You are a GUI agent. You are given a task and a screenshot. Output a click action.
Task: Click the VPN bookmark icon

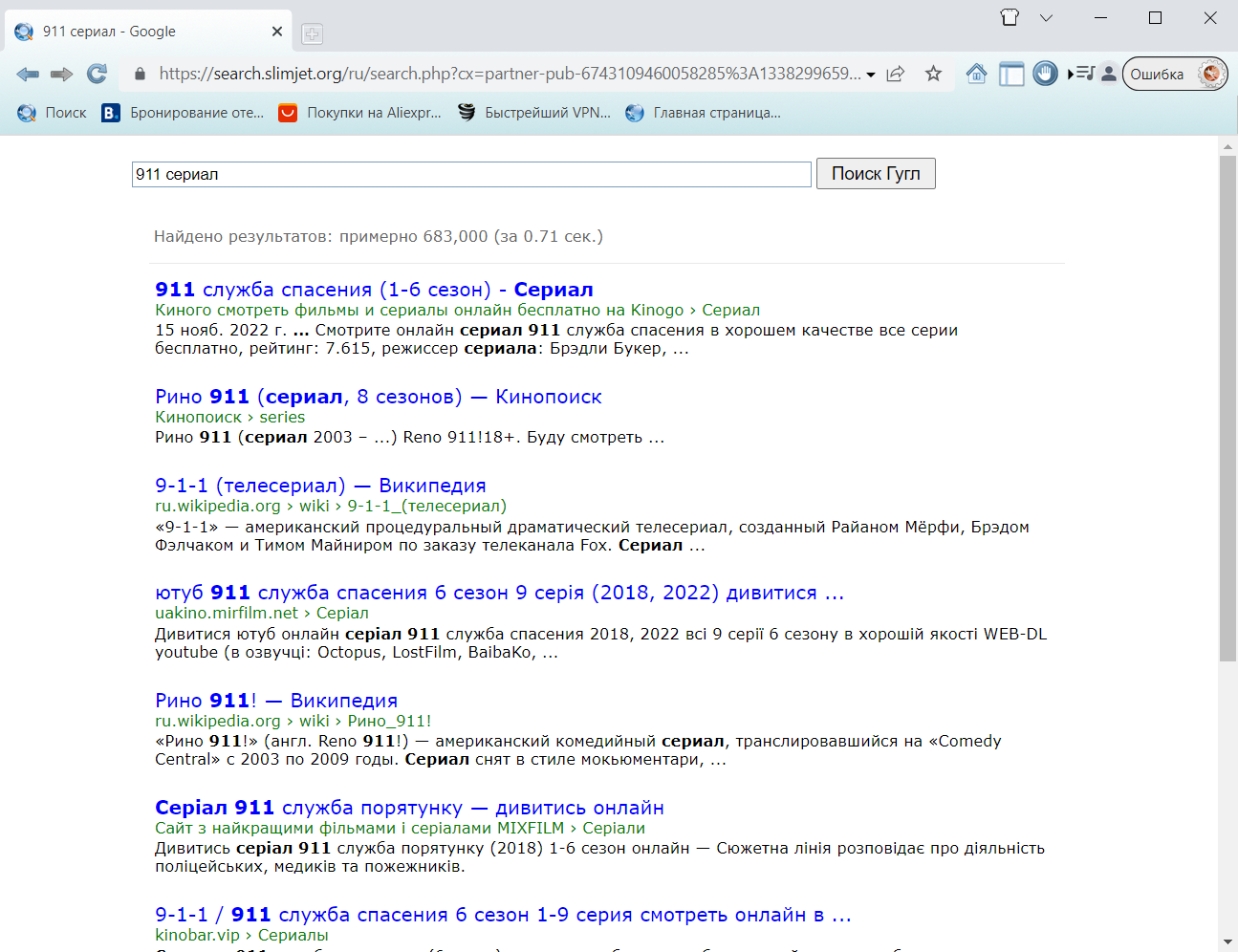[x=467, y=113]
